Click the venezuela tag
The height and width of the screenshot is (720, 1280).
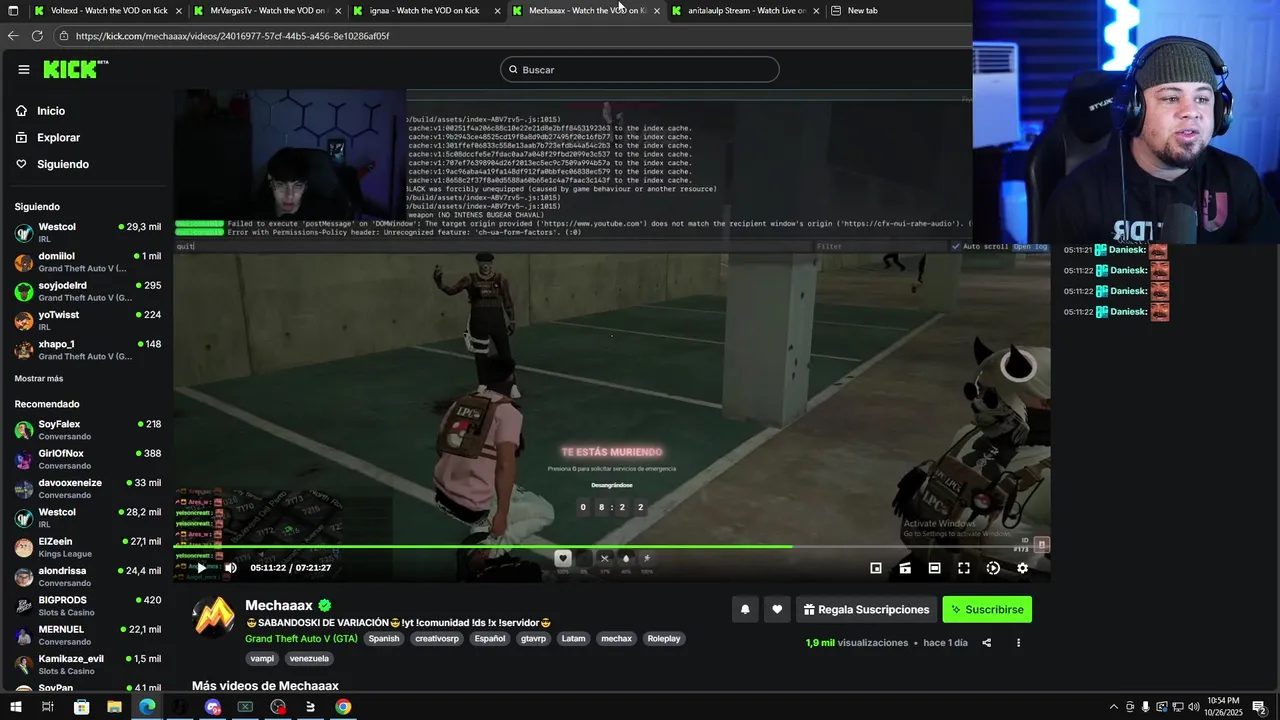tap(309, 659)
